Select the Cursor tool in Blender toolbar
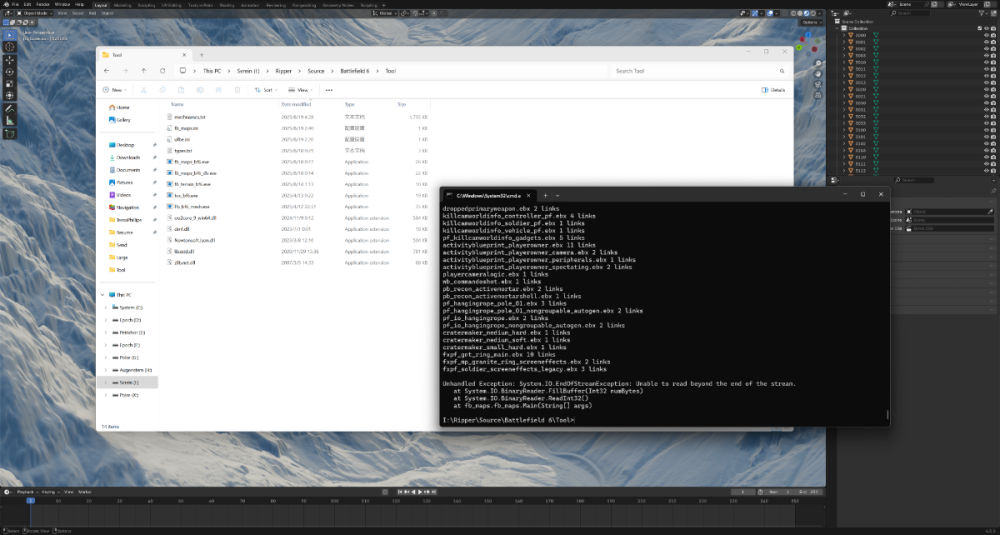This screenshot has width=1000, height=535. [10, 47]
